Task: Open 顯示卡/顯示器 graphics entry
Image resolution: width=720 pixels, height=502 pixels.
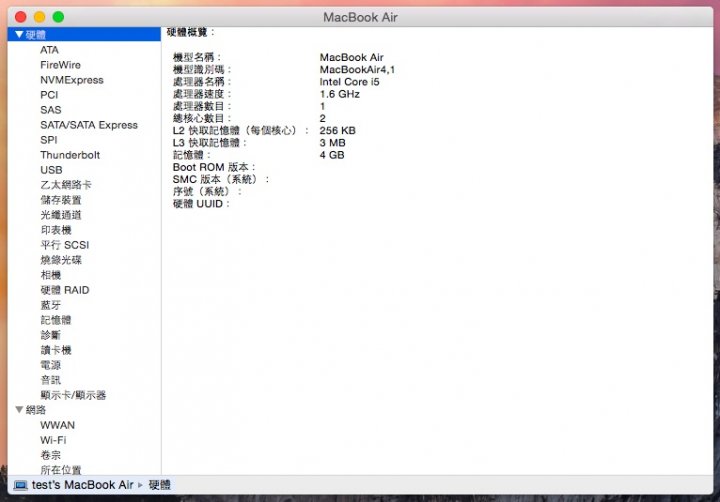Action: (x=73, y=395)
